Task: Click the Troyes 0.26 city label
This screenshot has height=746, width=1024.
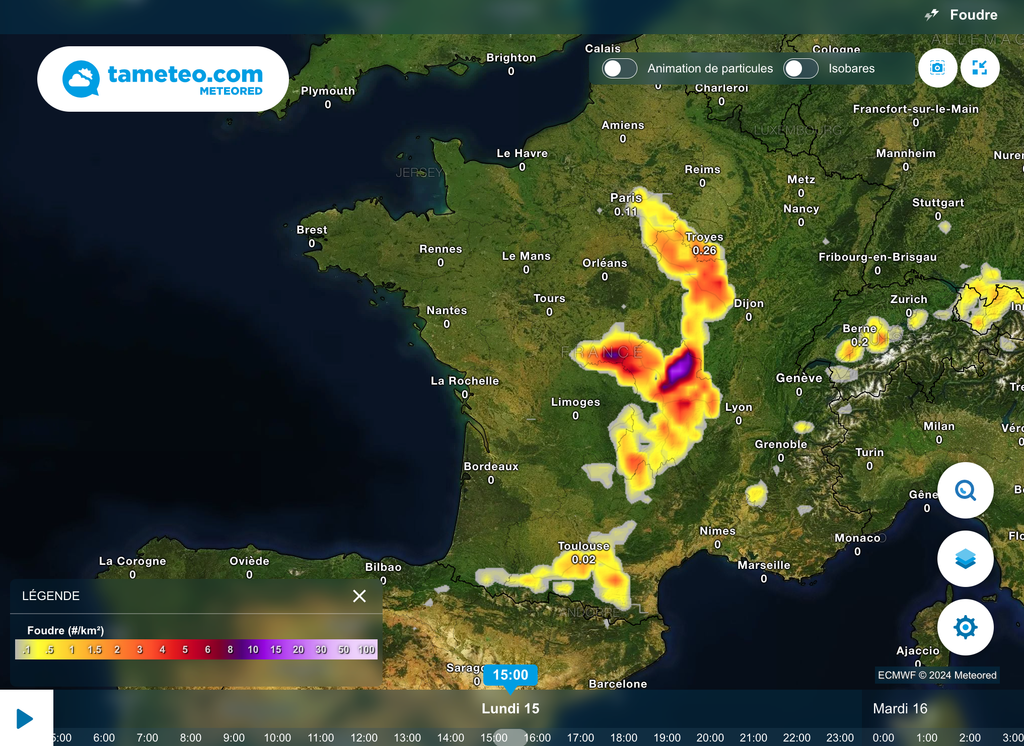Action: coord(704,243)
